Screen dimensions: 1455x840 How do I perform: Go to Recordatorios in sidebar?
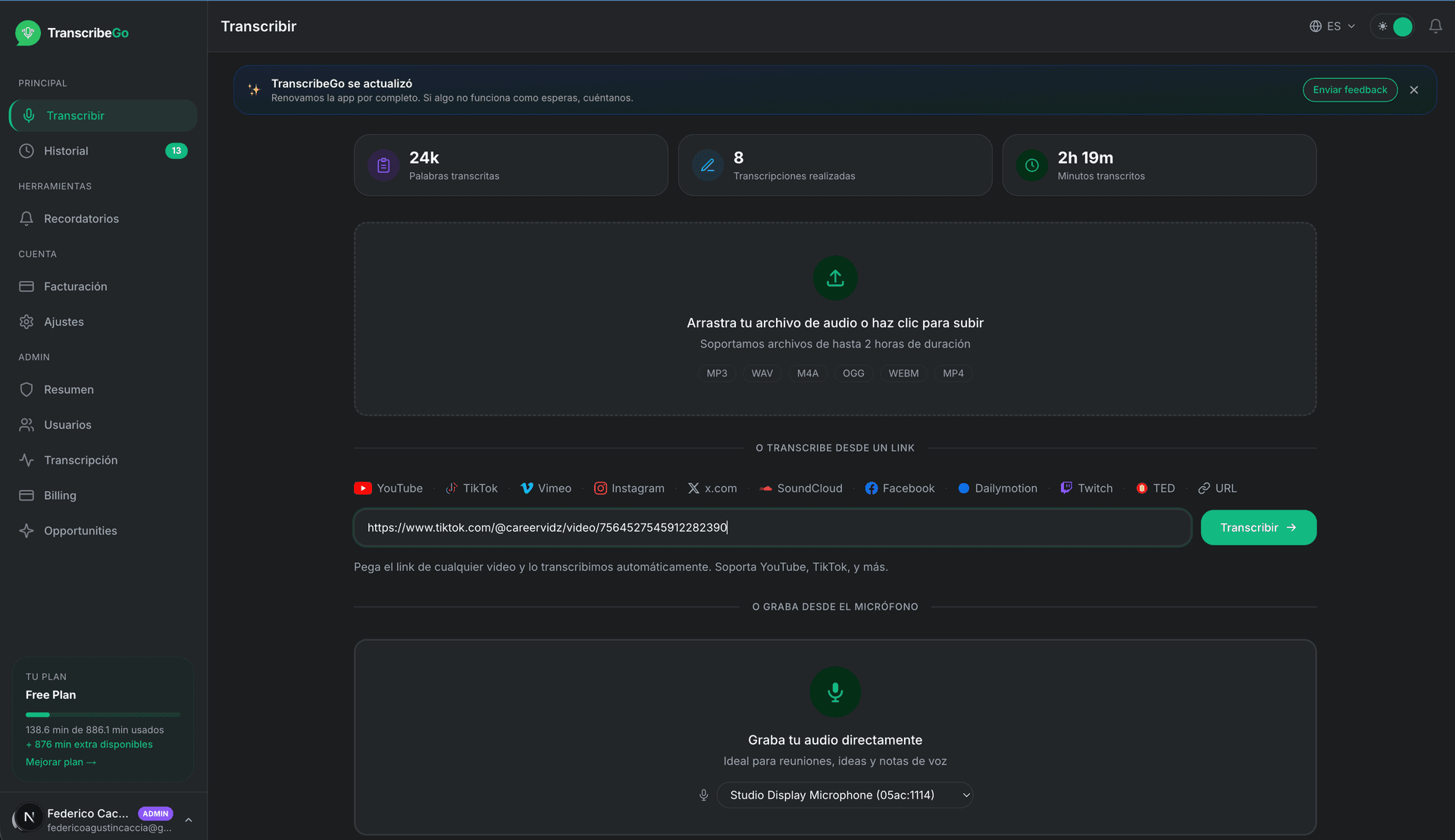tap(81, 219)
